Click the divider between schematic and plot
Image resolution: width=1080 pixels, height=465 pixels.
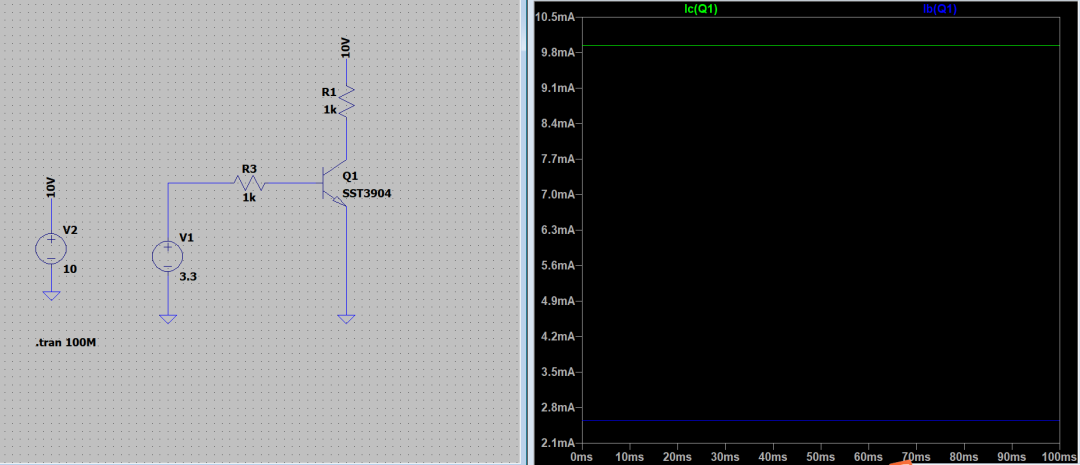pyautogui.click(x=525, y=232)
